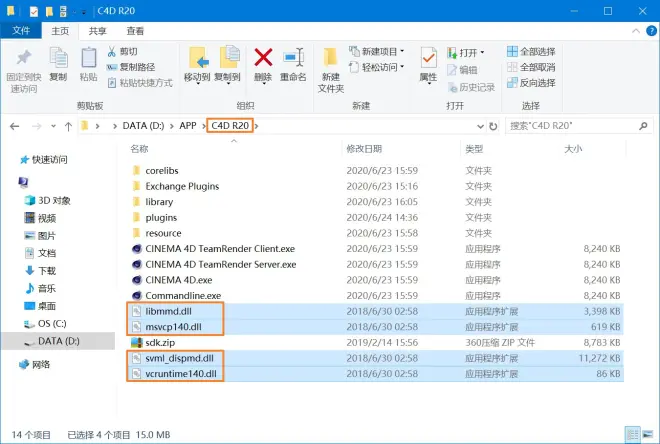Click History (历史记录) in ribbon
This screenshot has height=444, width=660.
[471, 88]
